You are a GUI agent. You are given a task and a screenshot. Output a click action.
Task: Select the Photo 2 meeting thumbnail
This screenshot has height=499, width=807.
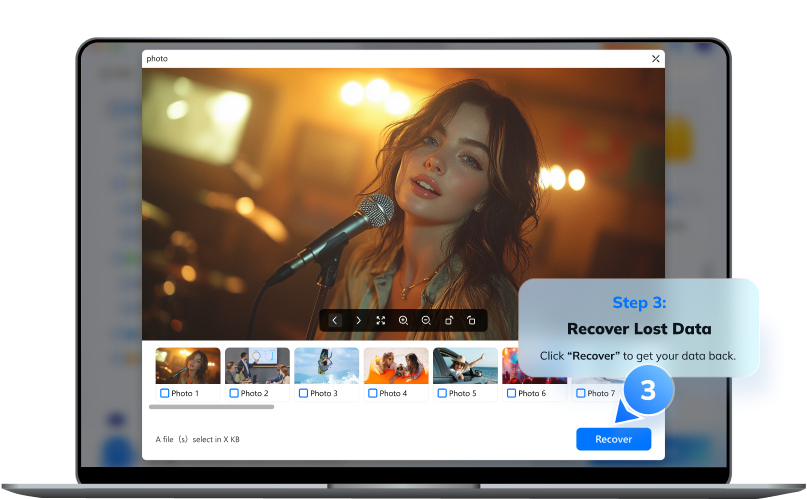coord(257,366)
